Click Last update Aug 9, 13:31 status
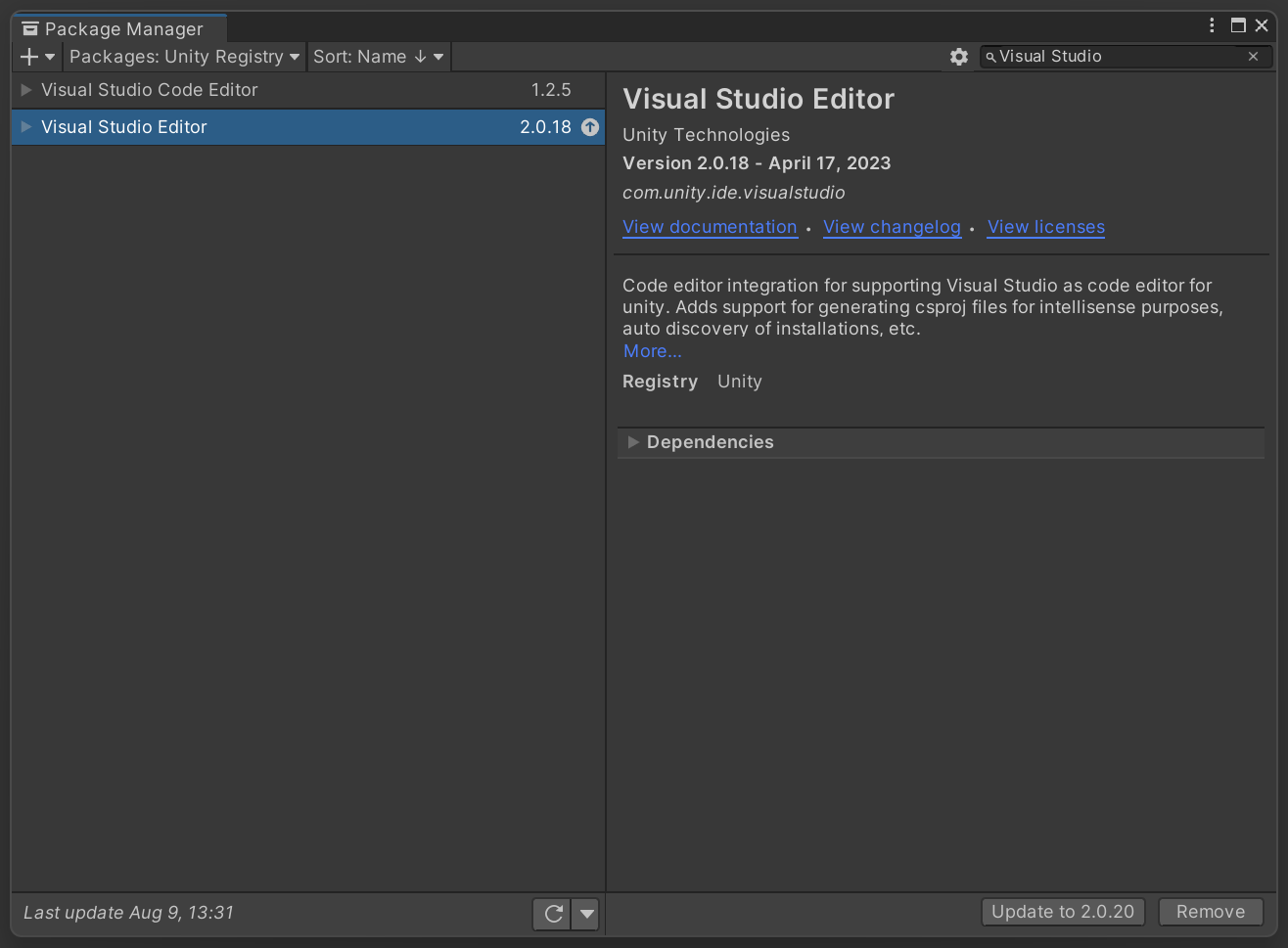The image size is (1288, 948). pyautogui.click(x=128, y=913)
